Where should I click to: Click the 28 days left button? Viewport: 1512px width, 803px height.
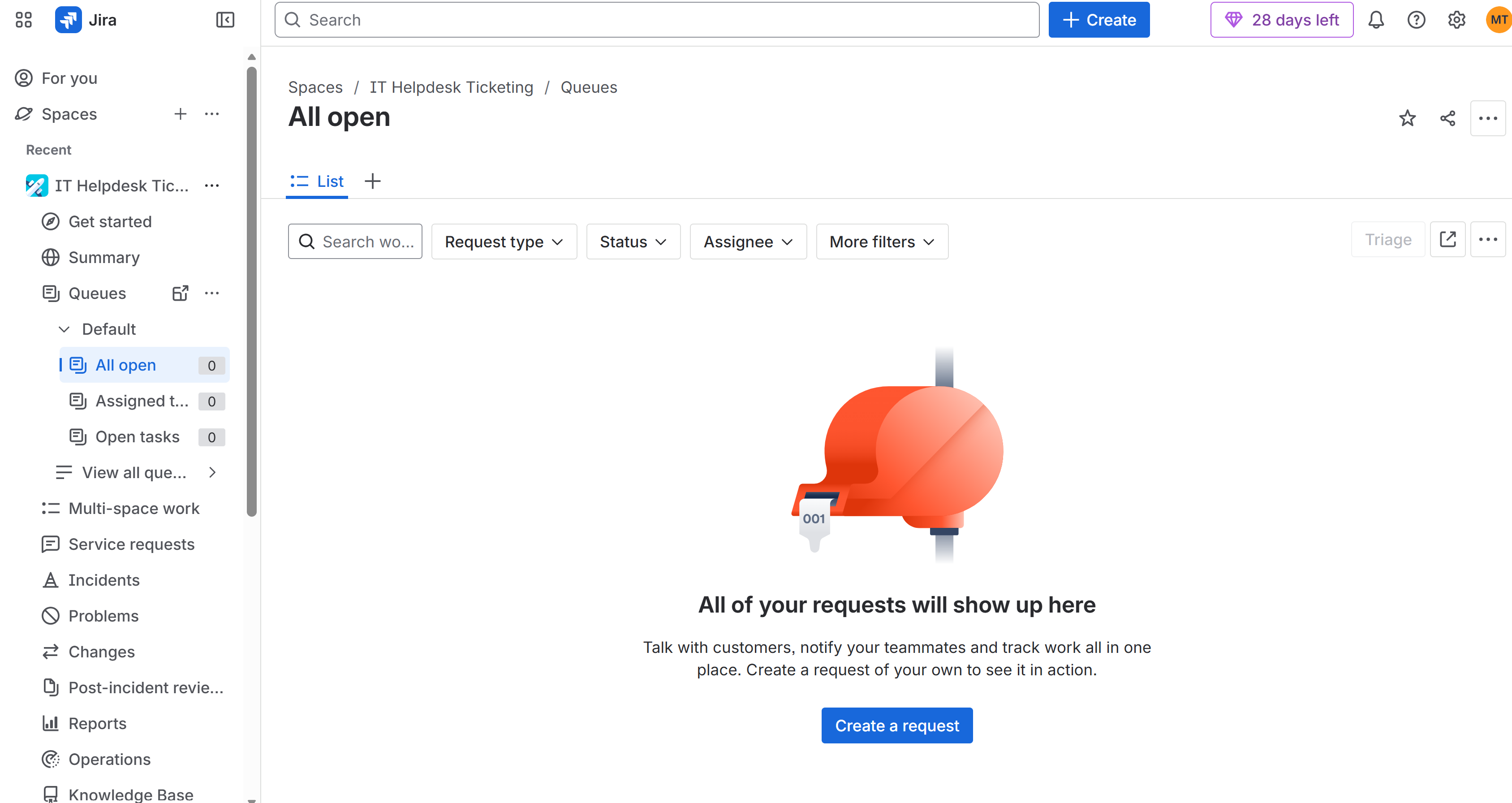(x=1281, y=20)
